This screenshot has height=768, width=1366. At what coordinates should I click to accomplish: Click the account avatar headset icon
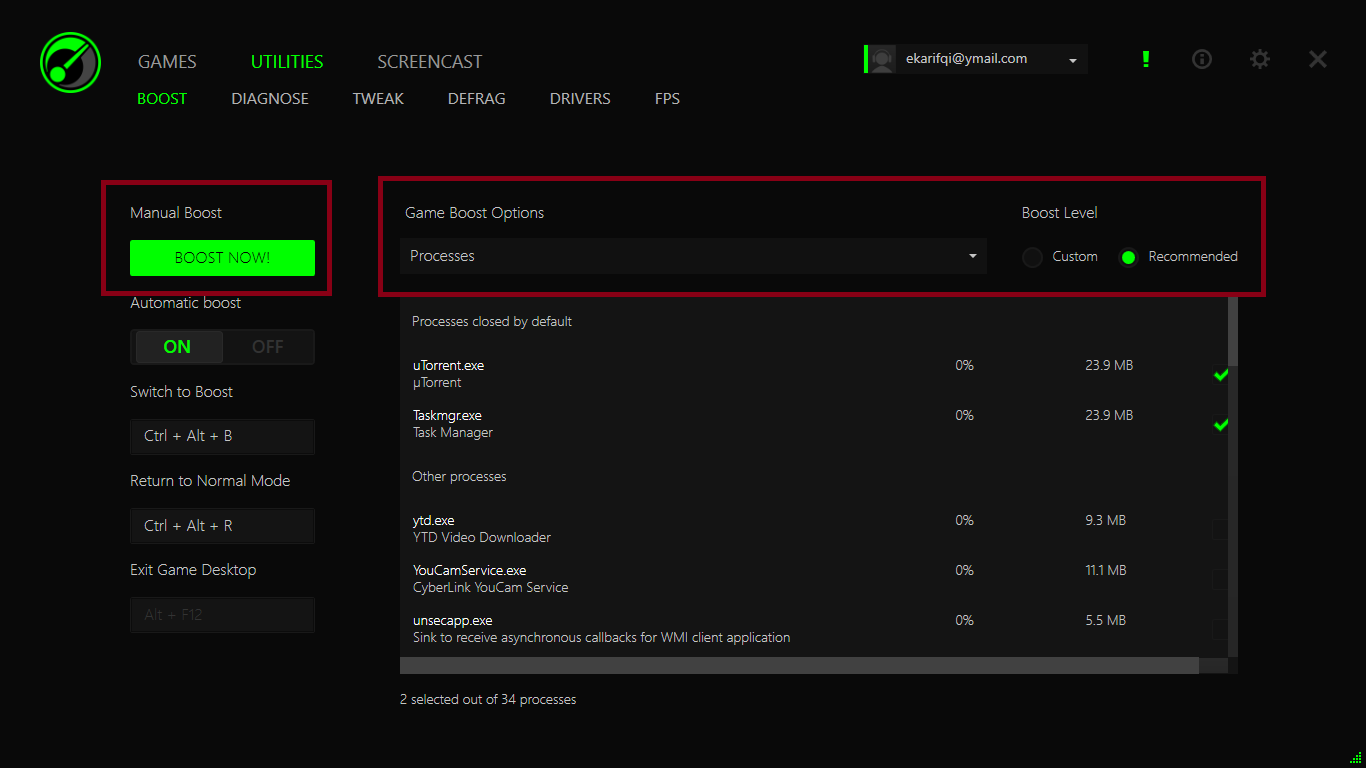[882, 60]
